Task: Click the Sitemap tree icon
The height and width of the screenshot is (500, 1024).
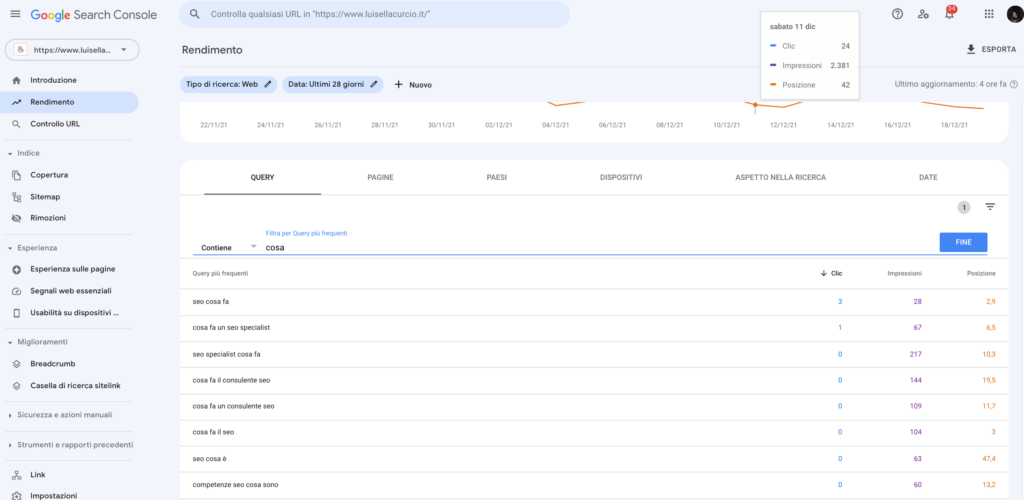Action: [x=16, y=196]
